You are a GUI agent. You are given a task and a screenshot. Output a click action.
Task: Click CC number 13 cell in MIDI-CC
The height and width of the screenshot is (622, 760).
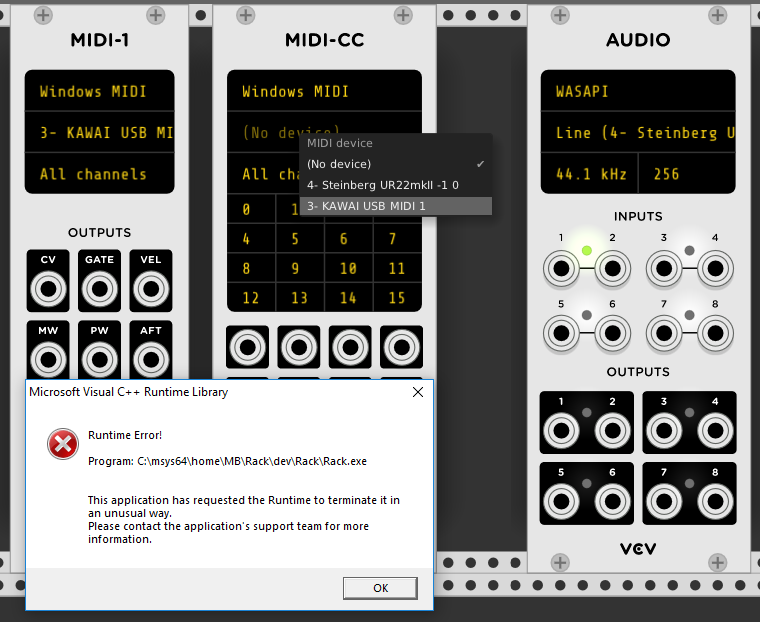(x=300, y=297)
